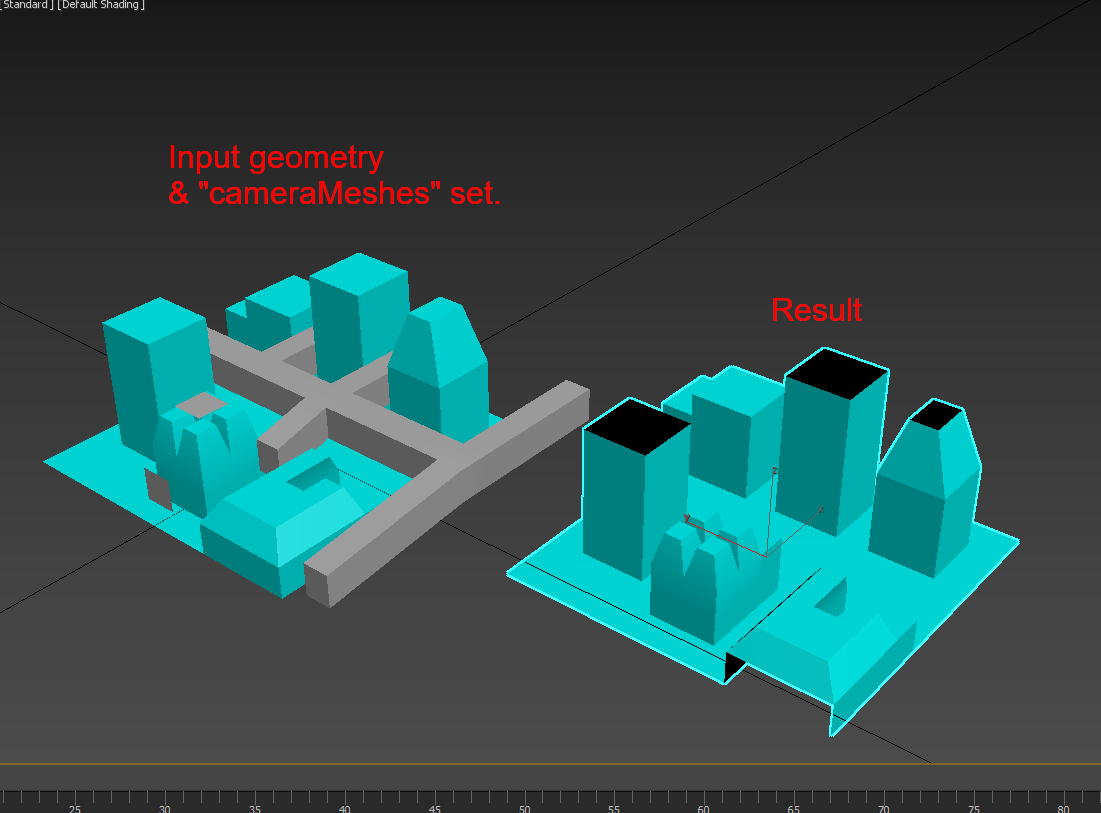1101x813 pixels.
Task: Select the tallest black-topped tower in Result
Action: click(830, 440)
